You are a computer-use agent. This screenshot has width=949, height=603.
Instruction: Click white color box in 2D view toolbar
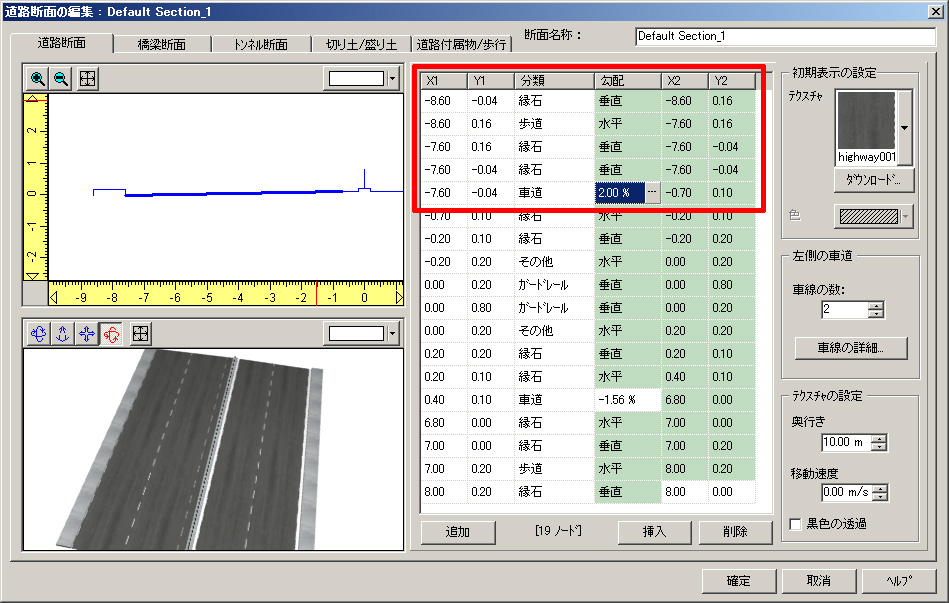[x=356, y=79]
